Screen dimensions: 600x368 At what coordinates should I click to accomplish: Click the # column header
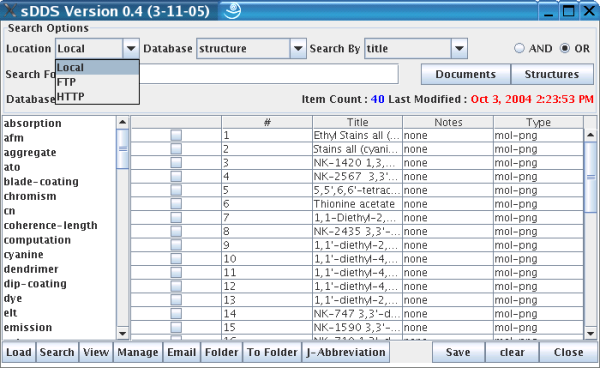(x=267, y=122)
